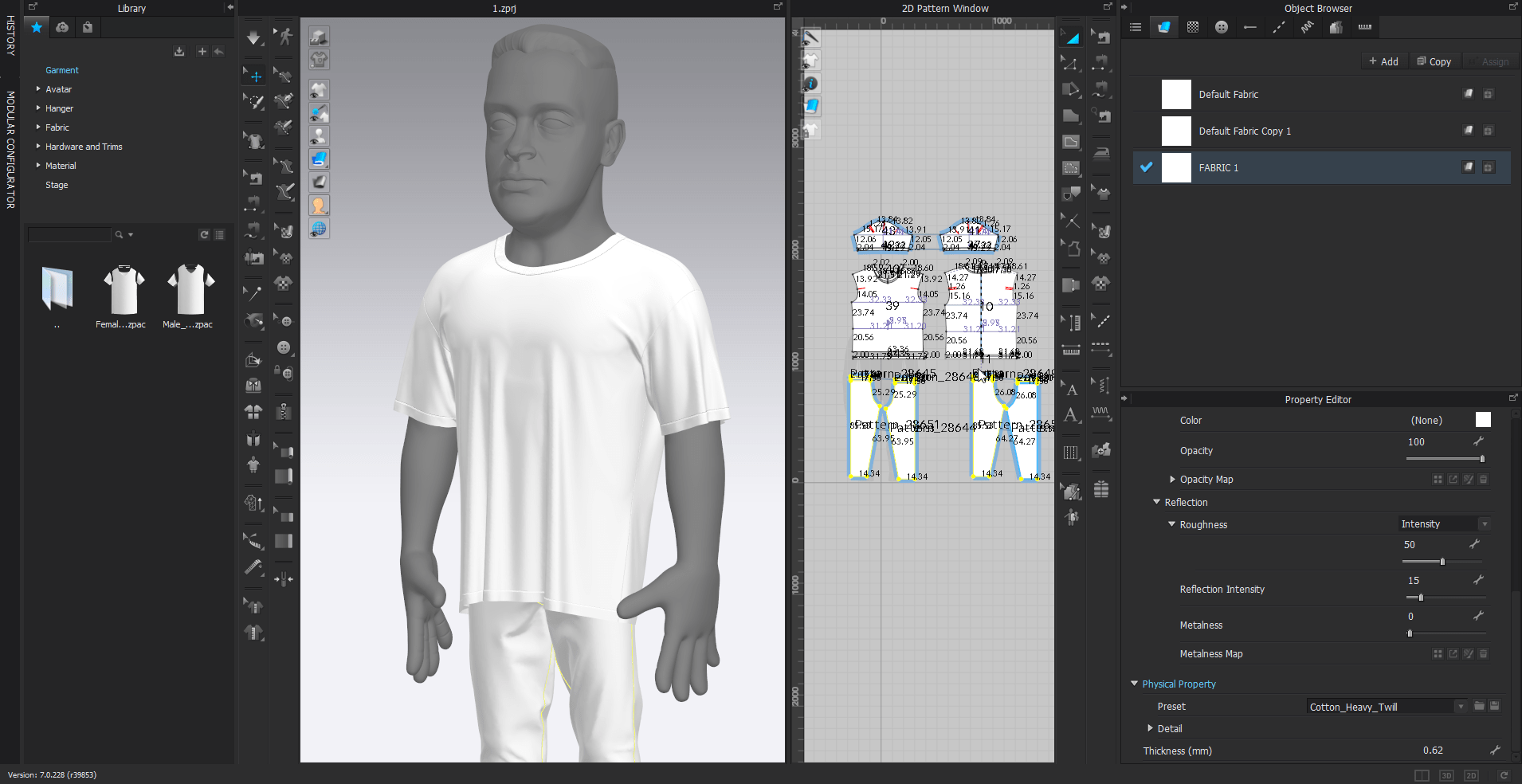The width and height of the screenshot is (1522, 784).
Task: Switch Library to list view icon
Action: click(x=219, y=234)
